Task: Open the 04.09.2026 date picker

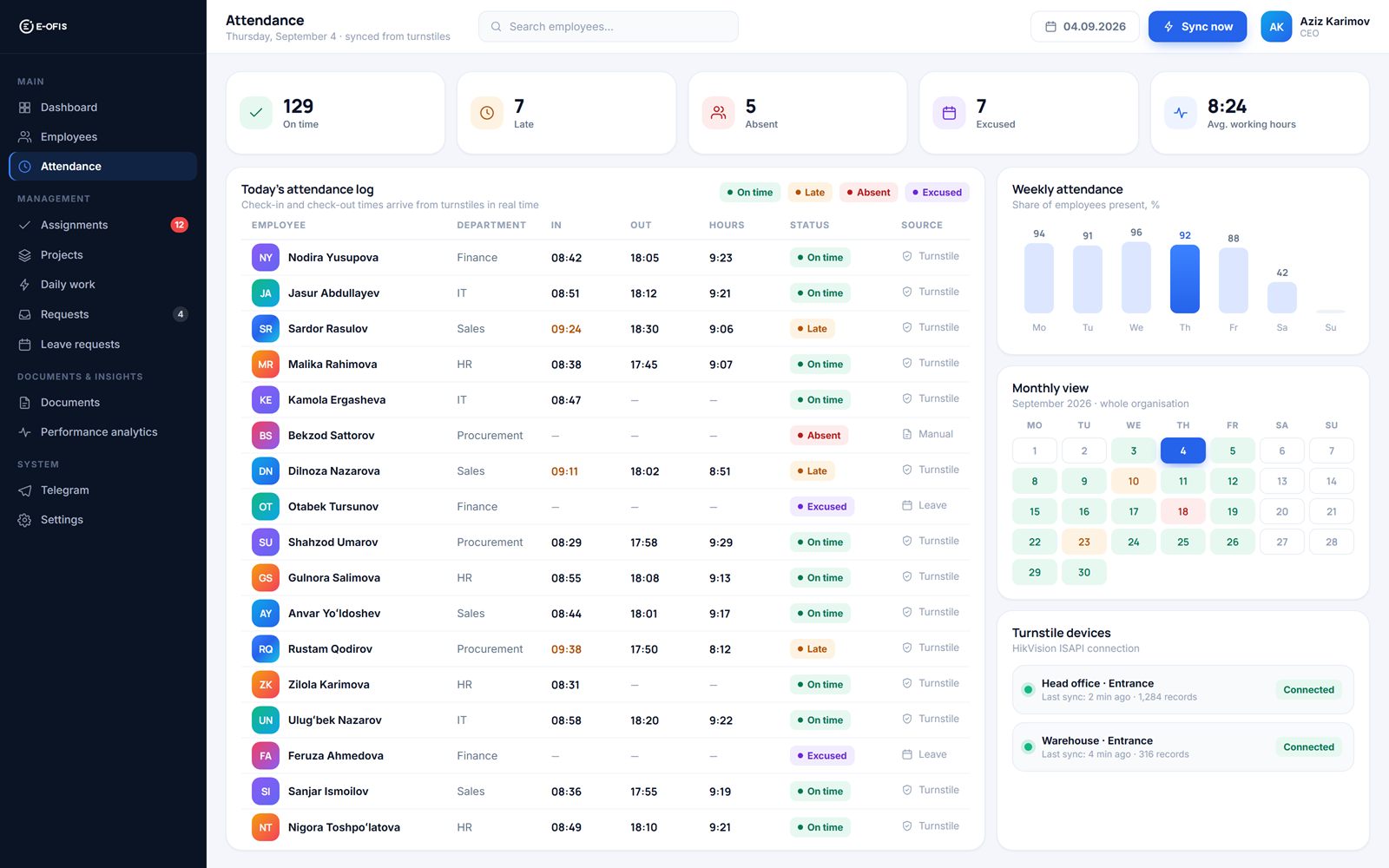Action: pos(1085,27)
